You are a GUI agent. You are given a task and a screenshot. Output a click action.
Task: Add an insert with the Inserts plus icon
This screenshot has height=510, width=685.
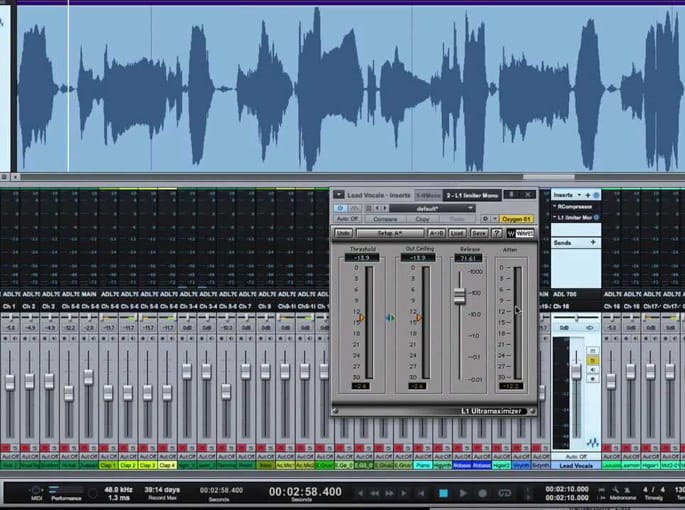click(588, 195)
